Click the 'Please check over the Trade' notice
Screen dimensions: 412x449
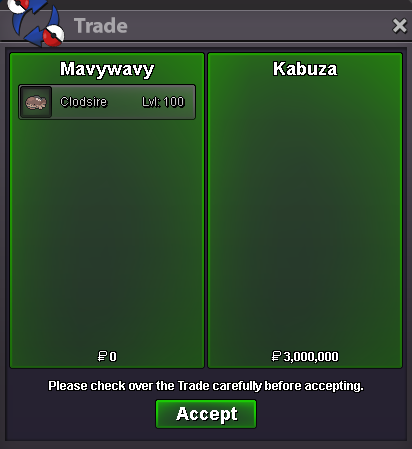click(206, 386)
